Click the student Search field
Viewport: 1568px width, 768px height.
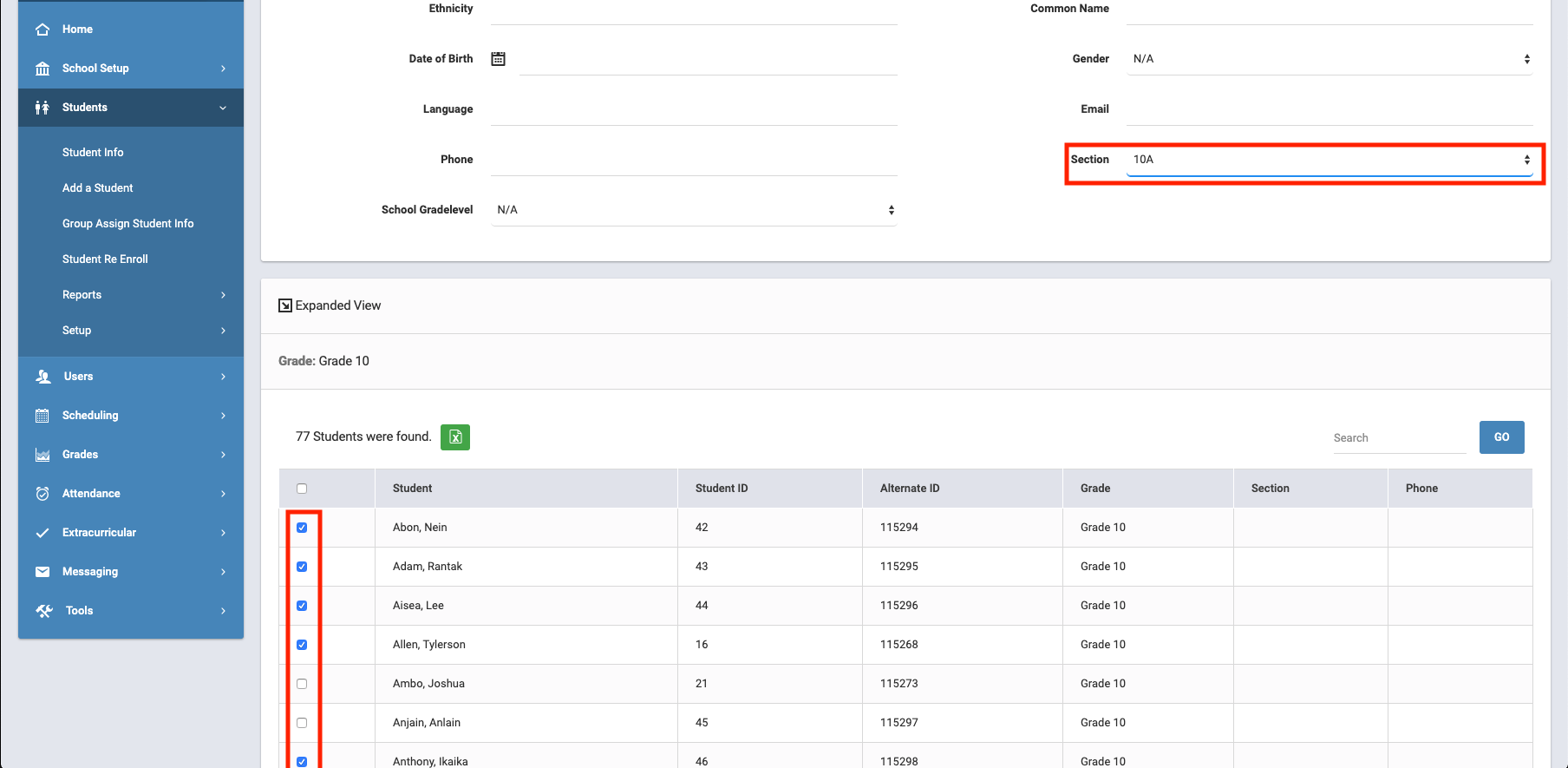coord(1397,438)
